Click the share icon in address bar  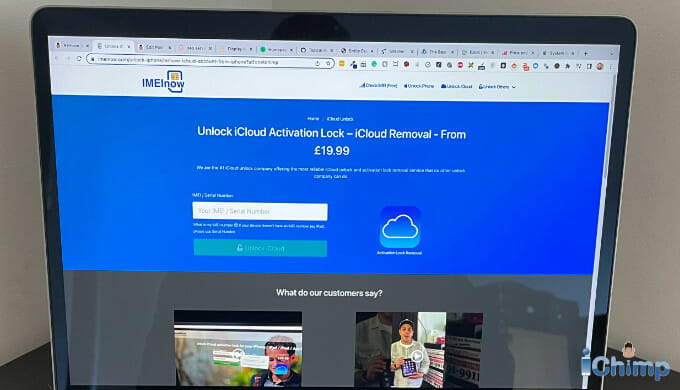[x=317, y=63]
